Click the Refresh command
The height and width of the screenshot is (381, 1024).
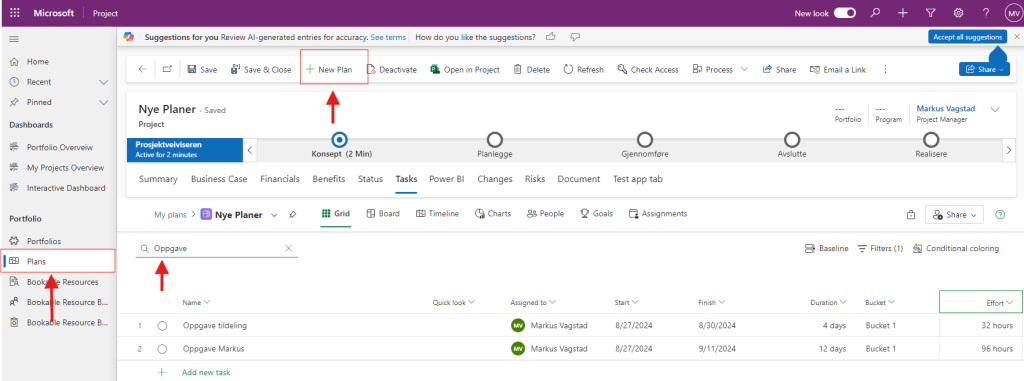pyautogui.click(x=583, y=69)
